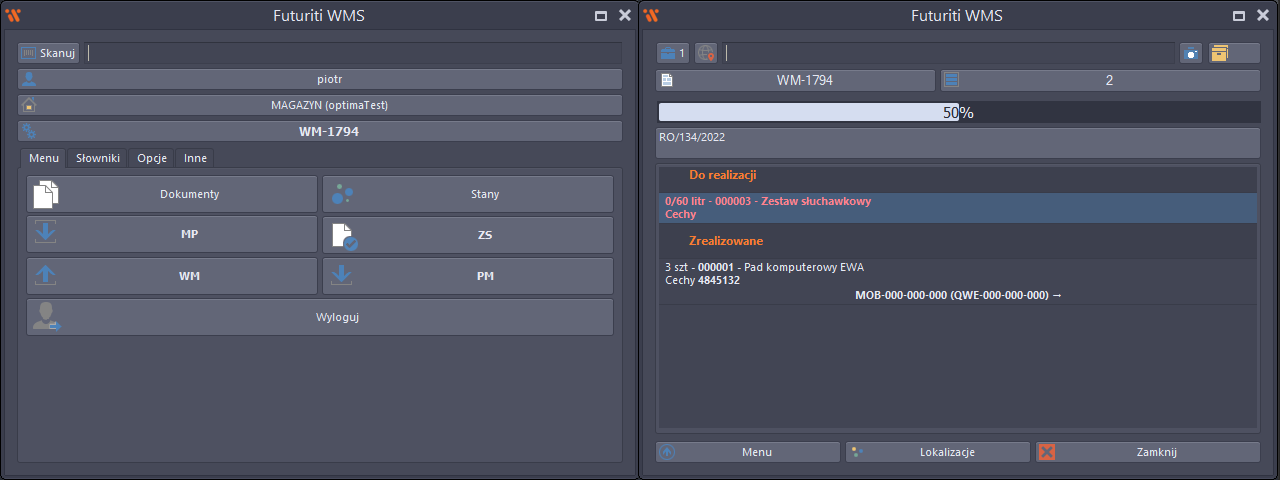1280x480 pixels.
Task: Open Stany stock levels
Action: [x=467, y=194]
